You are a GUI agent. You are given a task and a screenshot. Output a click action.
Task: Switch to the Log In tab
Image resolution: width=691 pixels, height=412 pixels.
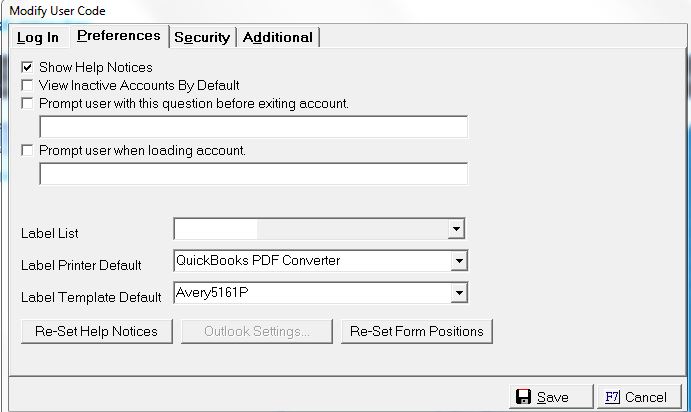tap(38, 38)
